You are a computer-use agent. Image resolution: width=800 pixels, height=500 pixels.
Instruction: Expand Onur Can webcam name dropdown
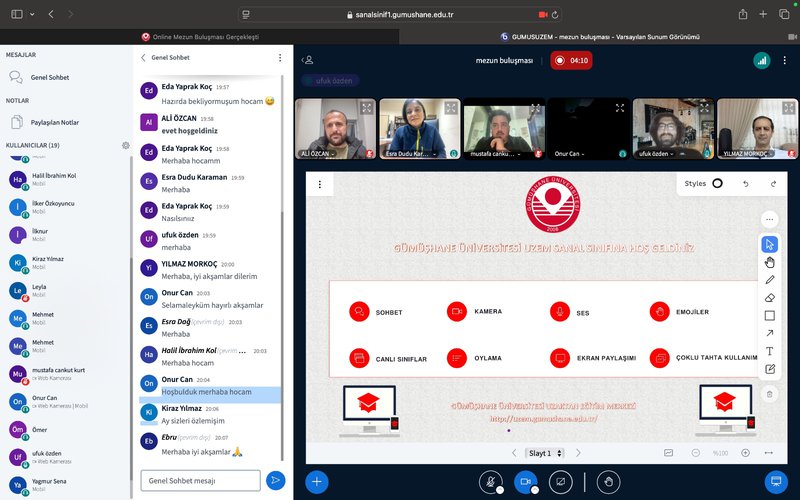tap(569, 154)
